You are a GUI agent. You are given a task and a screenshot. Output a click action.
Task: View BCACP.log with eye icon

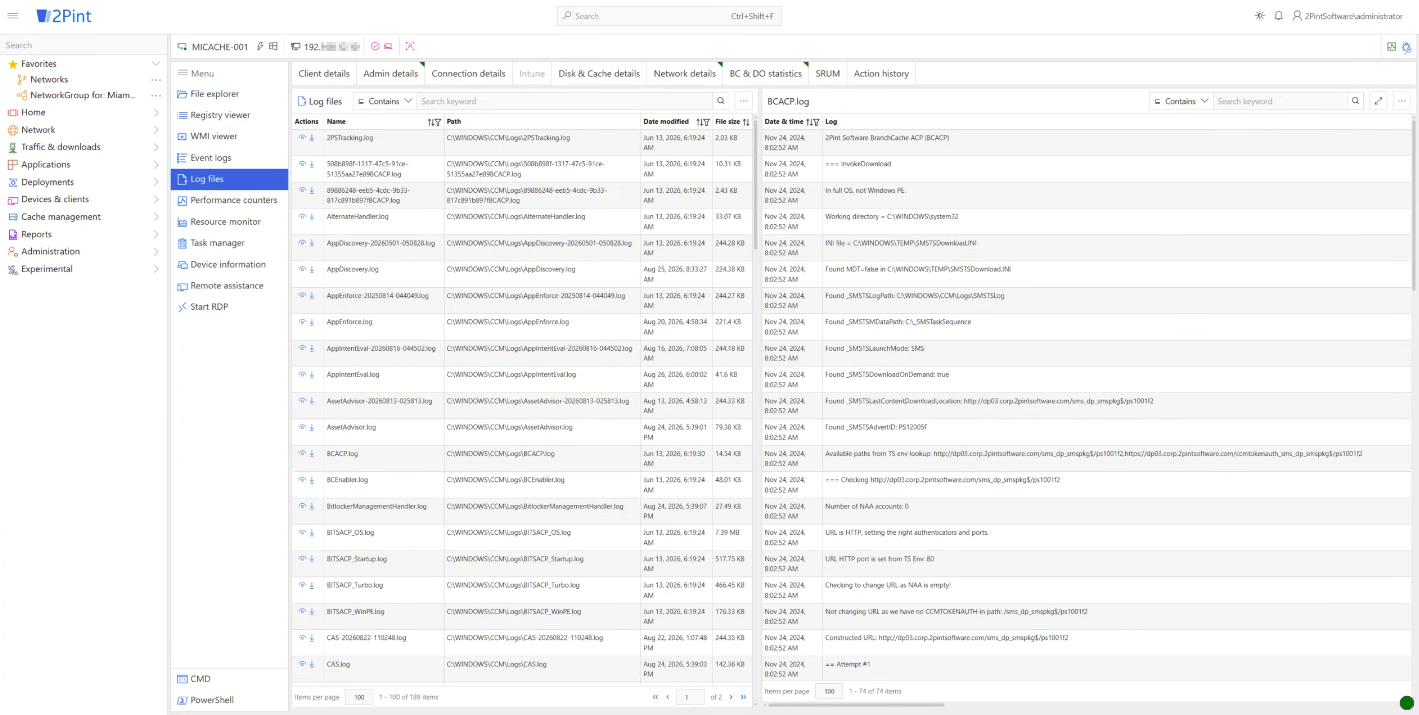click(302, 453)
